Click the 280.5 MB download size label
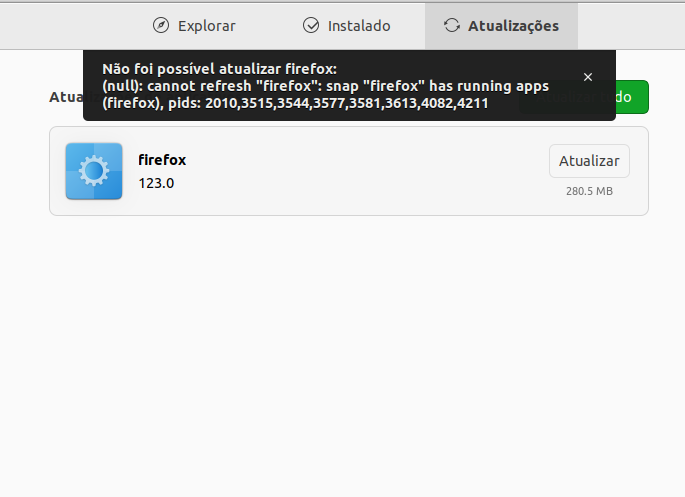This screenshot has height=497, width=685. (589, 191)
